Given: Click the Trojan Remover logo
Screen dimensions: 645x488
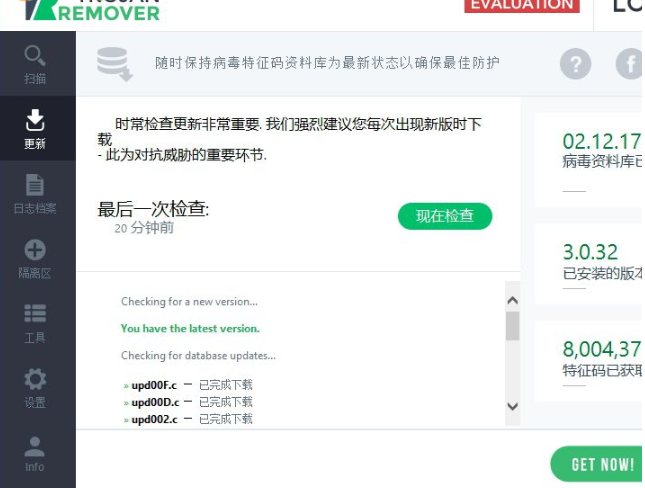Looking at the screenshot, I should (x=91, y=10).
